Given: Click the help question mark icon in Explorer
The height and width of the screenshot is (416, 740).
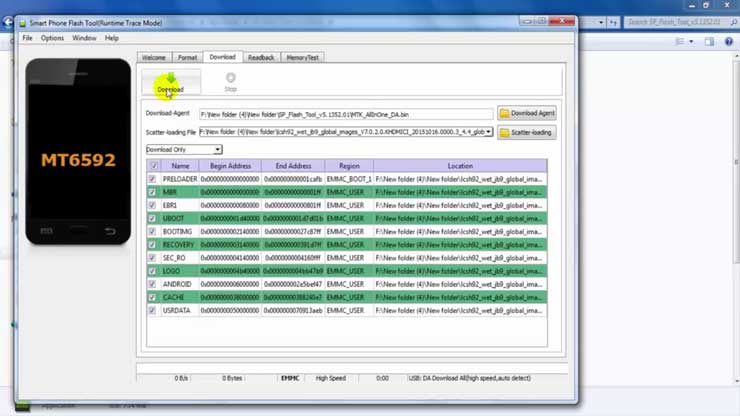Looking at the screenshot, I should coord(729,42).
